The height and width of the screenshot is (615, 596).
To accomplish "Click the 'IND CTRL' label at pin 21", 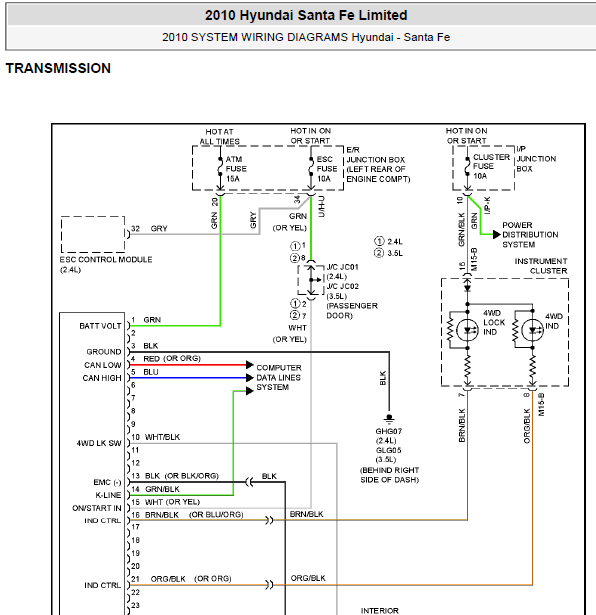I will tap(103, 585).
